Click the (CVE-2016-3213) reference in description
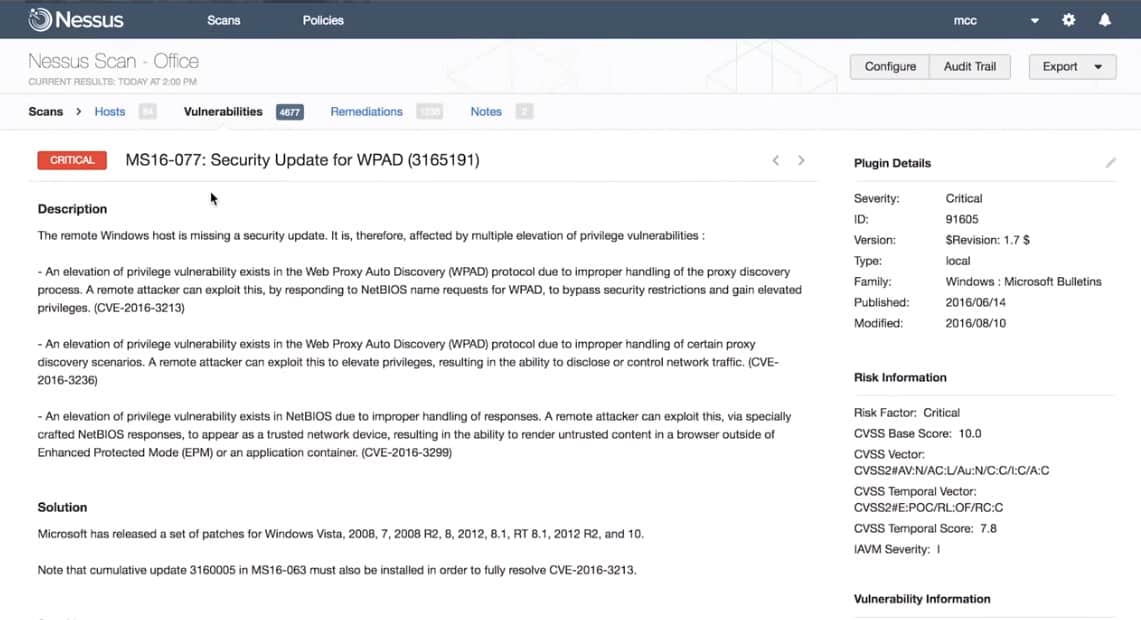This screenshot has height=620, width=1141. (139, 308)
